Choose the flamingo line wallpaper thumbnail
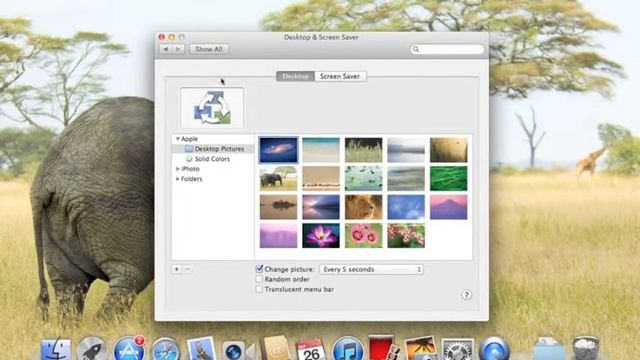Screen dimensions: 640x360 click(321, 178)
